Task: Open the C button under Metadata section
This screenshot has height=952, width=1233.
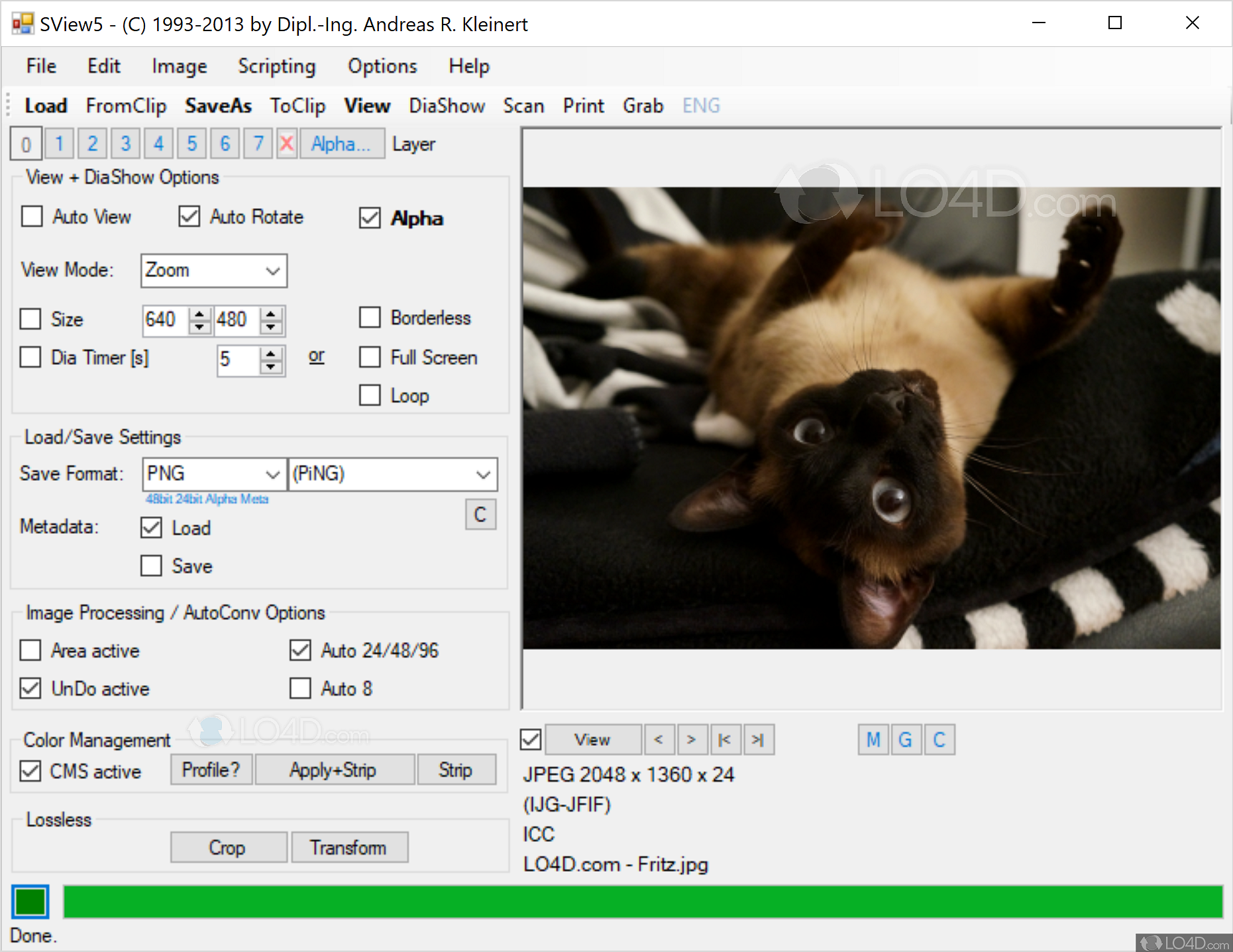Action: [x=480, y=515]
